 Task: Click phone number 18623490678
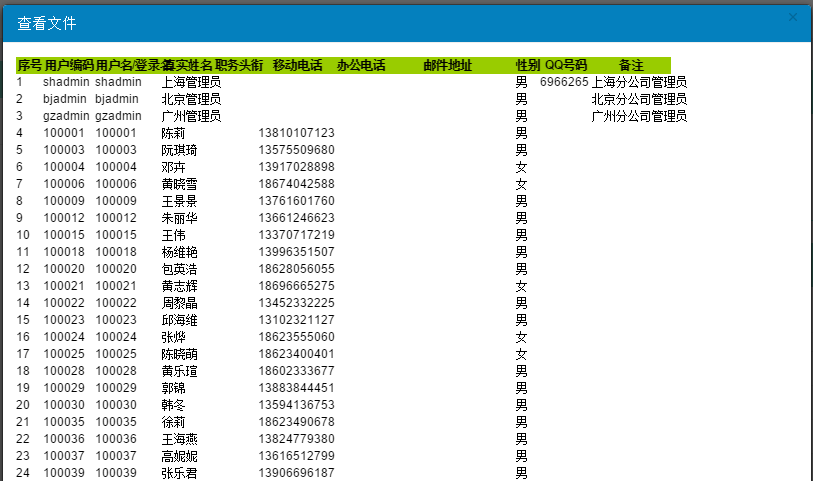pyautogui.click(x=297, y=422)
